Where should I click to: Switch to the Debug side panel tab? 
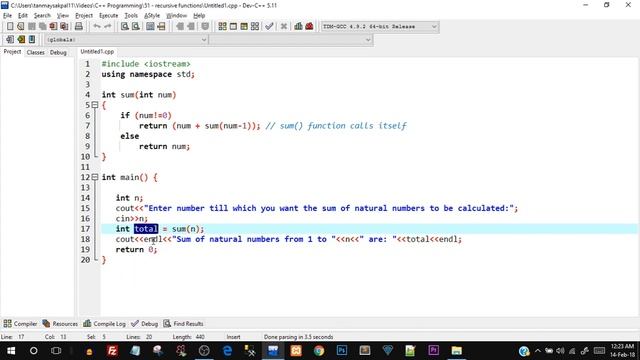tap(58, 52)
